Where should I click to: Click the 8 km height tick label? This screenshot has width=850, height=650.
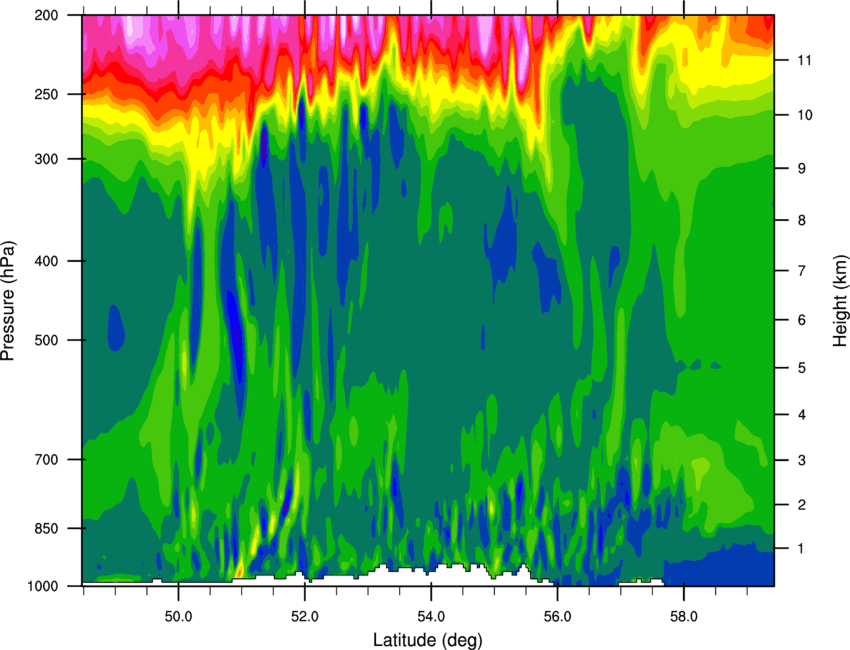pos(802,220)
